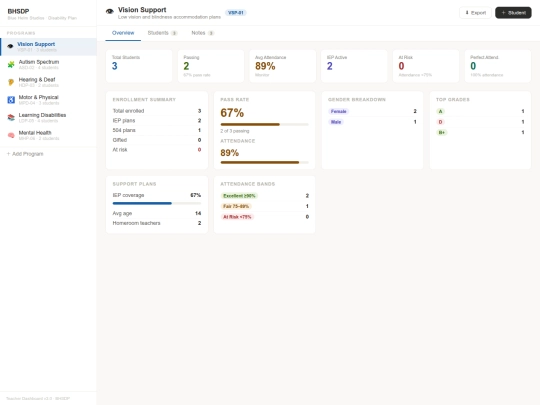The height and width of the screenshot is (405, 540).
Task: Click the Female gender badge
Action: click(339, 111)
